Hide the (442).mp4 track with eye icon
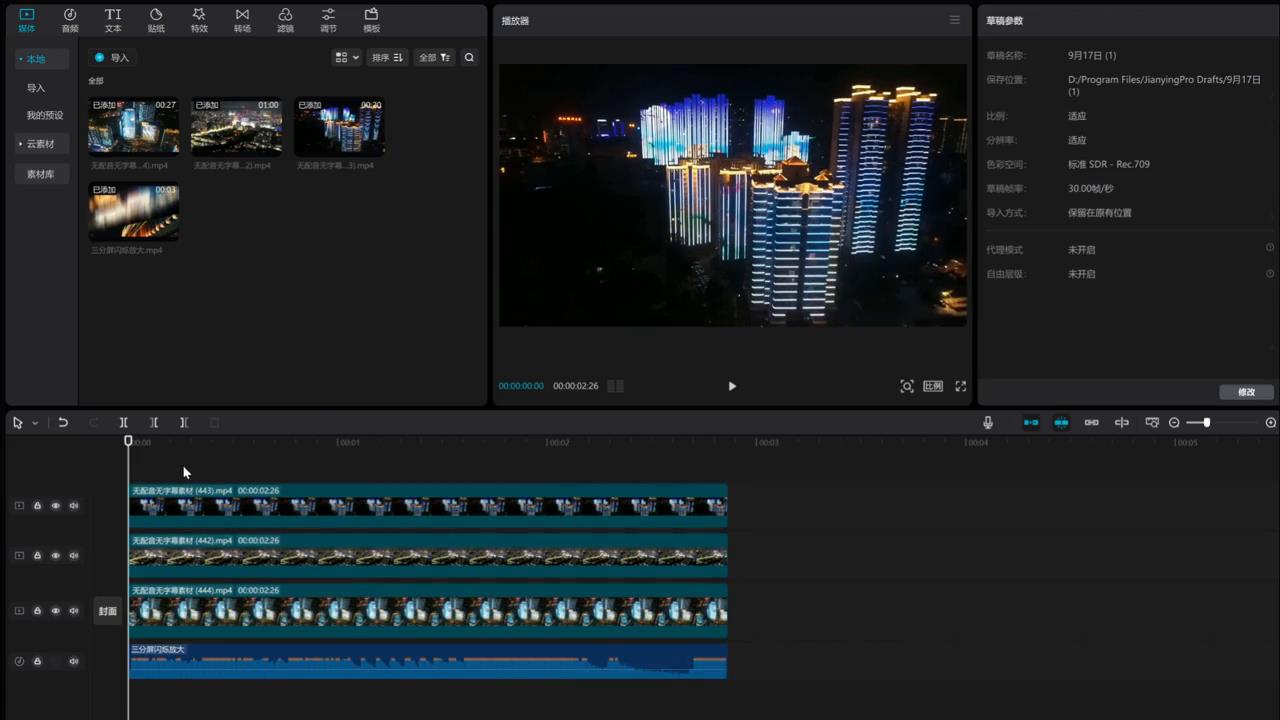 tap(55, 556)
